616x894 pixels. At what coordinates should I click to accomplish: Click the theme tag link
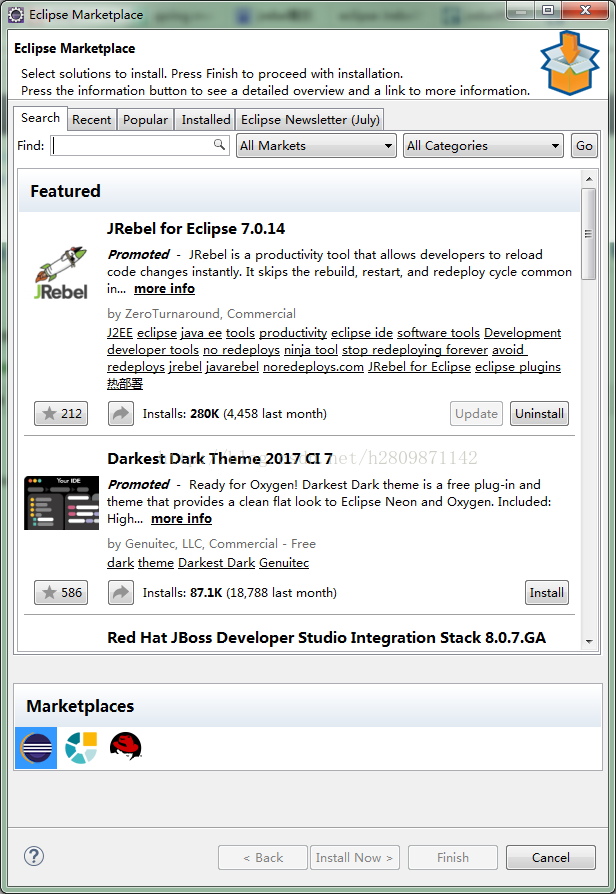pyautogui.click(x=156, y=562)
